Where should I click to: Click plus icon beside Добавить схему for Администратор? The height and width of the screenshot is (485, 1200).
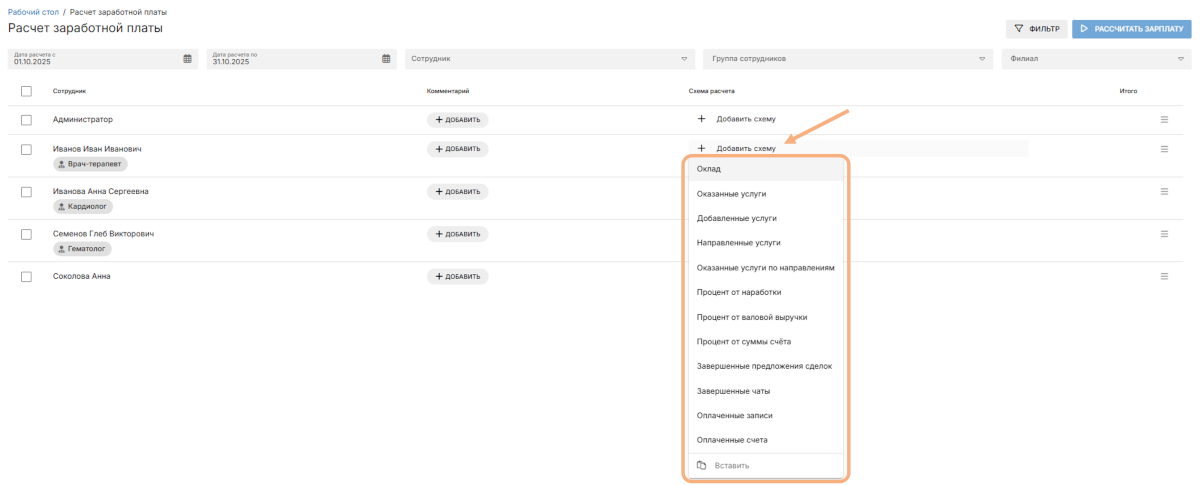[701, 119]
